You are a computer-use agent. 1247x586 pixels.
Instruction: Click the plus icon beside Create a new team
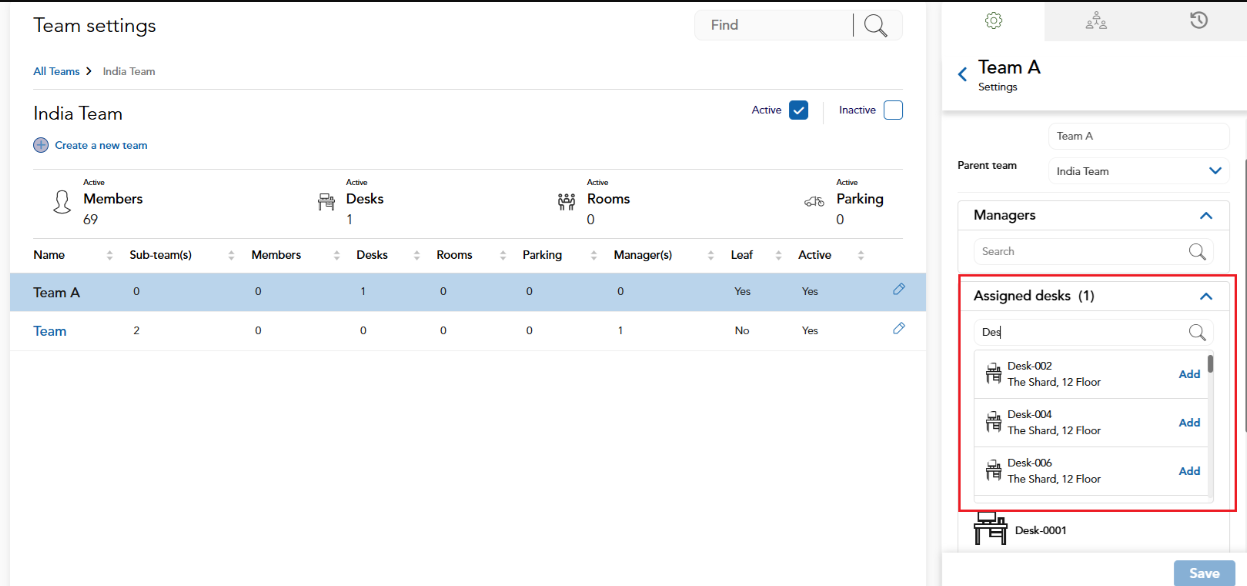(x=40, y=145)
